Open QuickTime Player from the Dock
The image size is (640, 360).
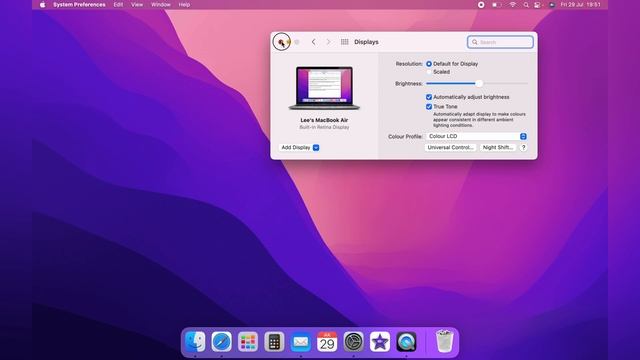click(406, 342)
